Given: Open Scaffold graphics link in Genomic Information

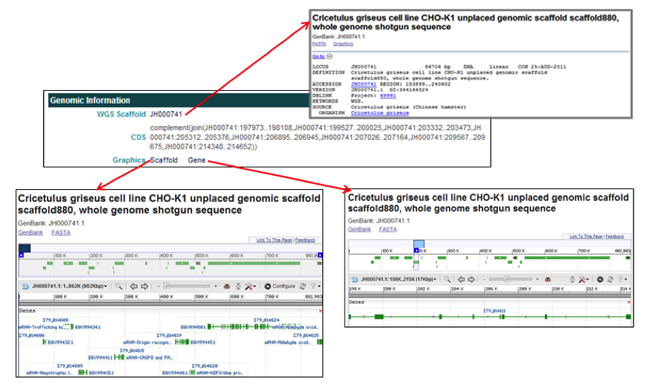Looking at the screenshot, I should [x=164, y=160].
